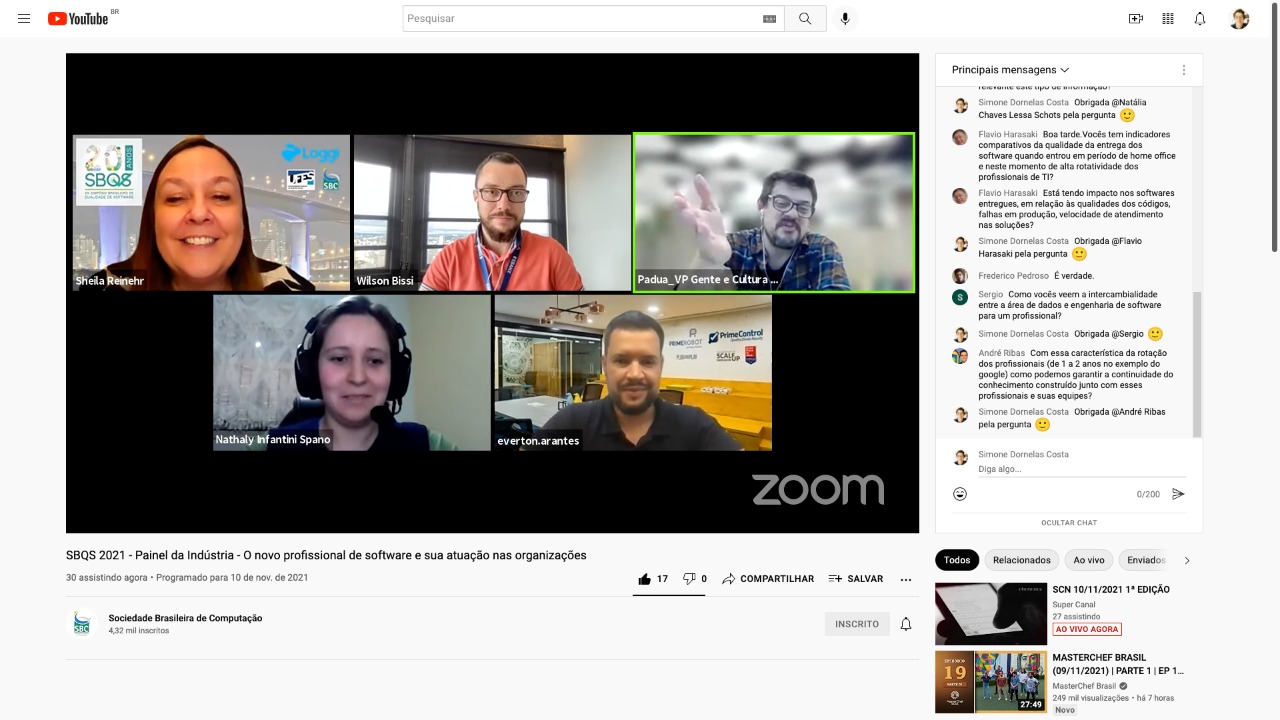Image resolution: width=1280 pixels, height=720 pixels.
Task: Click Ocultar Chat button
Action: (x=1069, y=523)
